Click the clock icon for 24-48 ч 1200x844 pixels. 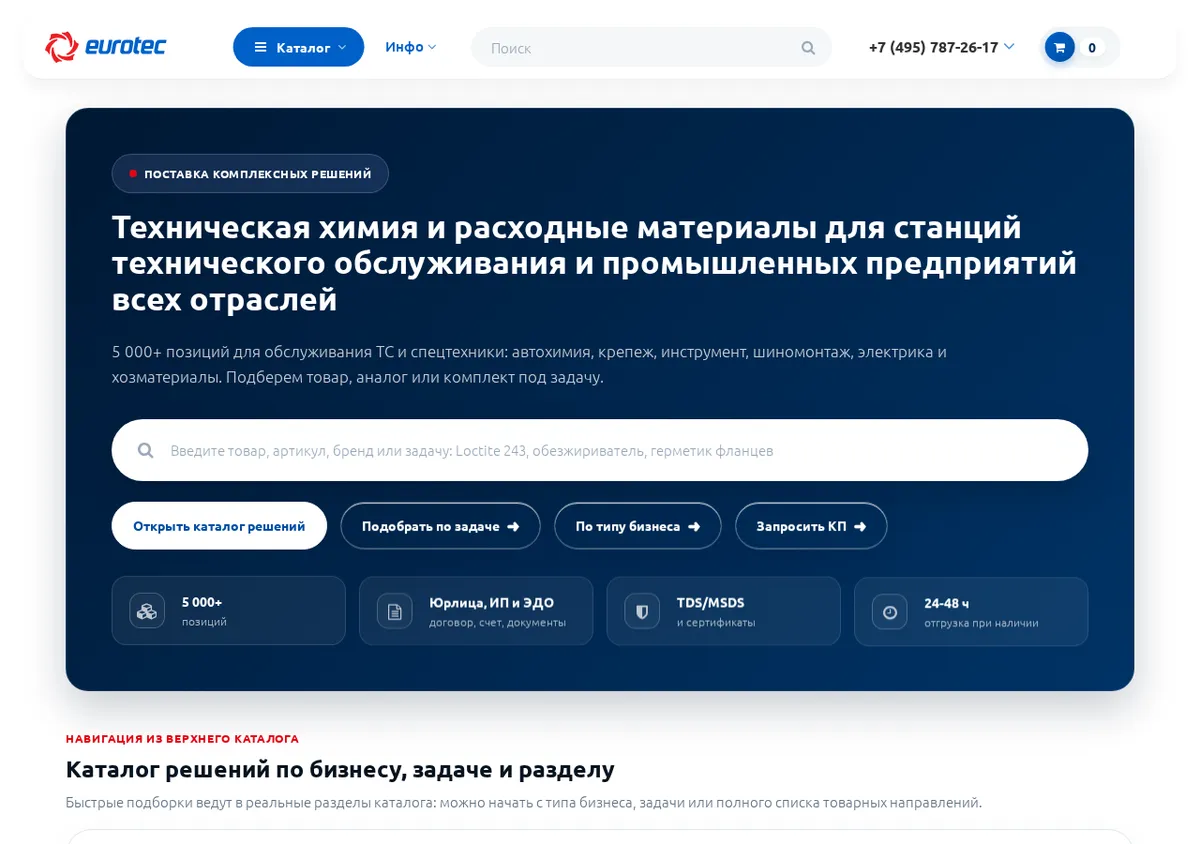[x=889, y=611]
